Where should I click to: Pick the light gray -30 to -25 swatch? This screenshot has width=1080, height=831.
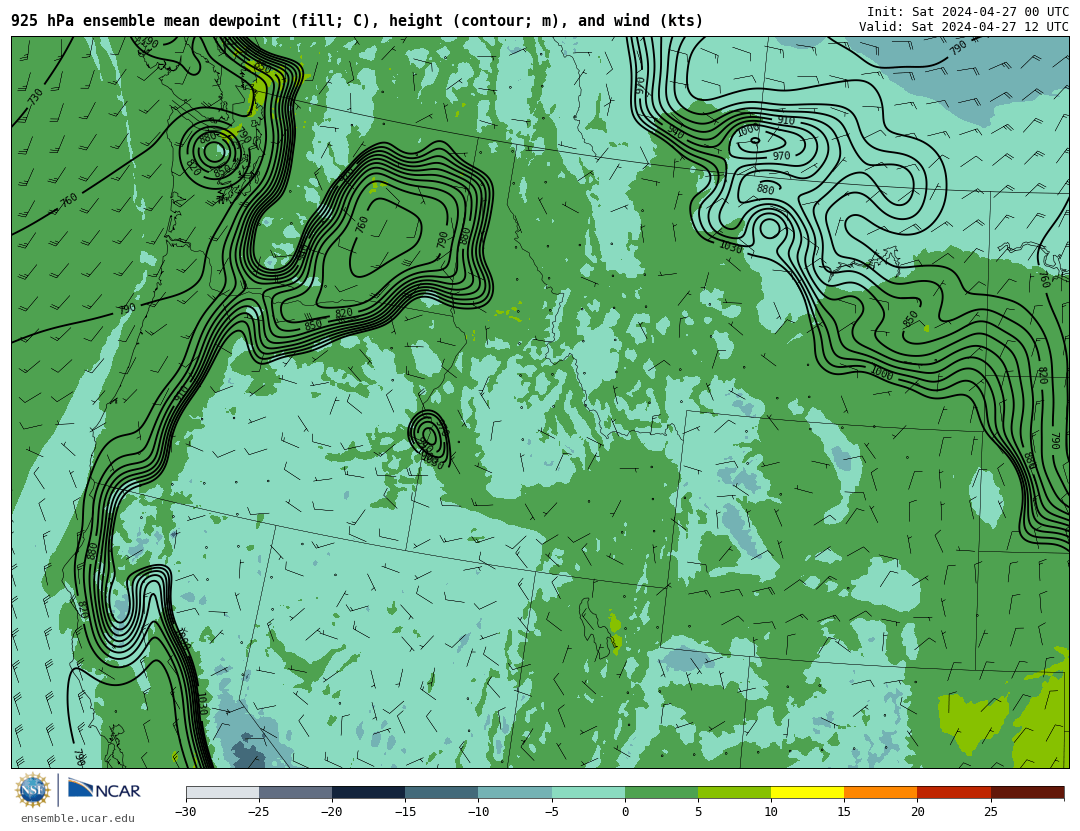222,793
